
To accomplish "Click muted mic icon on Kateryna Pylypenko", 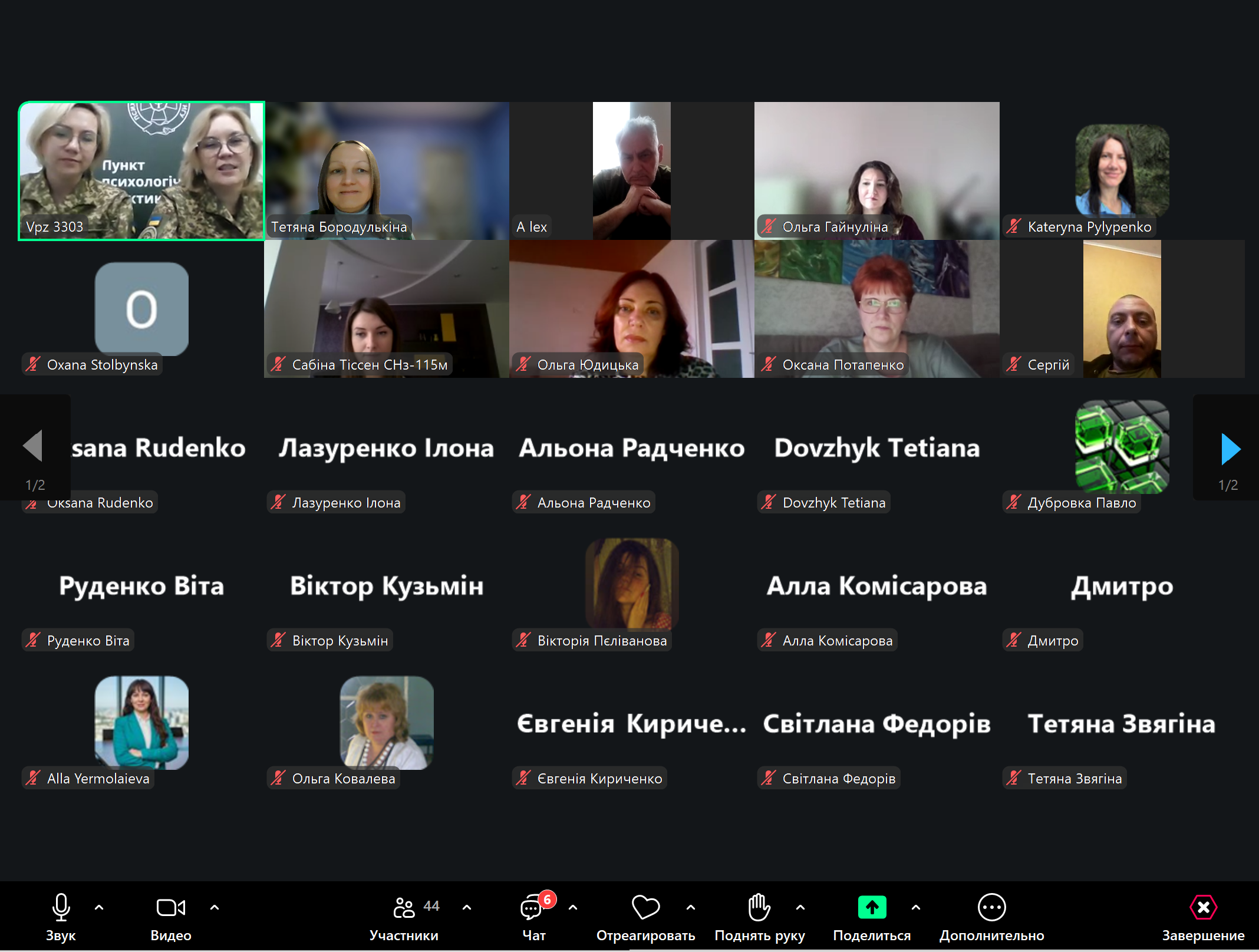I will coord(1013,226).
